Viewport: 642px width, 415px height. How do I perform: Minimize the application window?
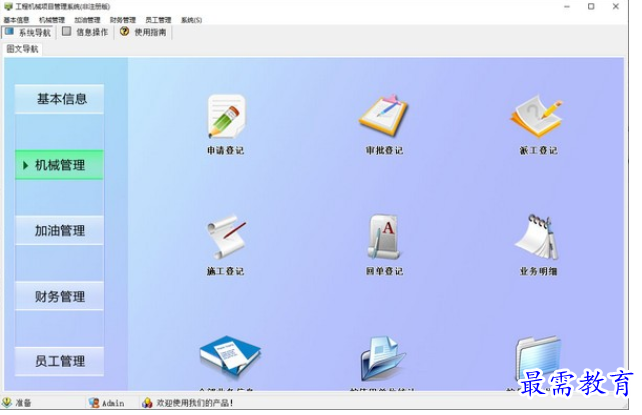coord(567,7)
